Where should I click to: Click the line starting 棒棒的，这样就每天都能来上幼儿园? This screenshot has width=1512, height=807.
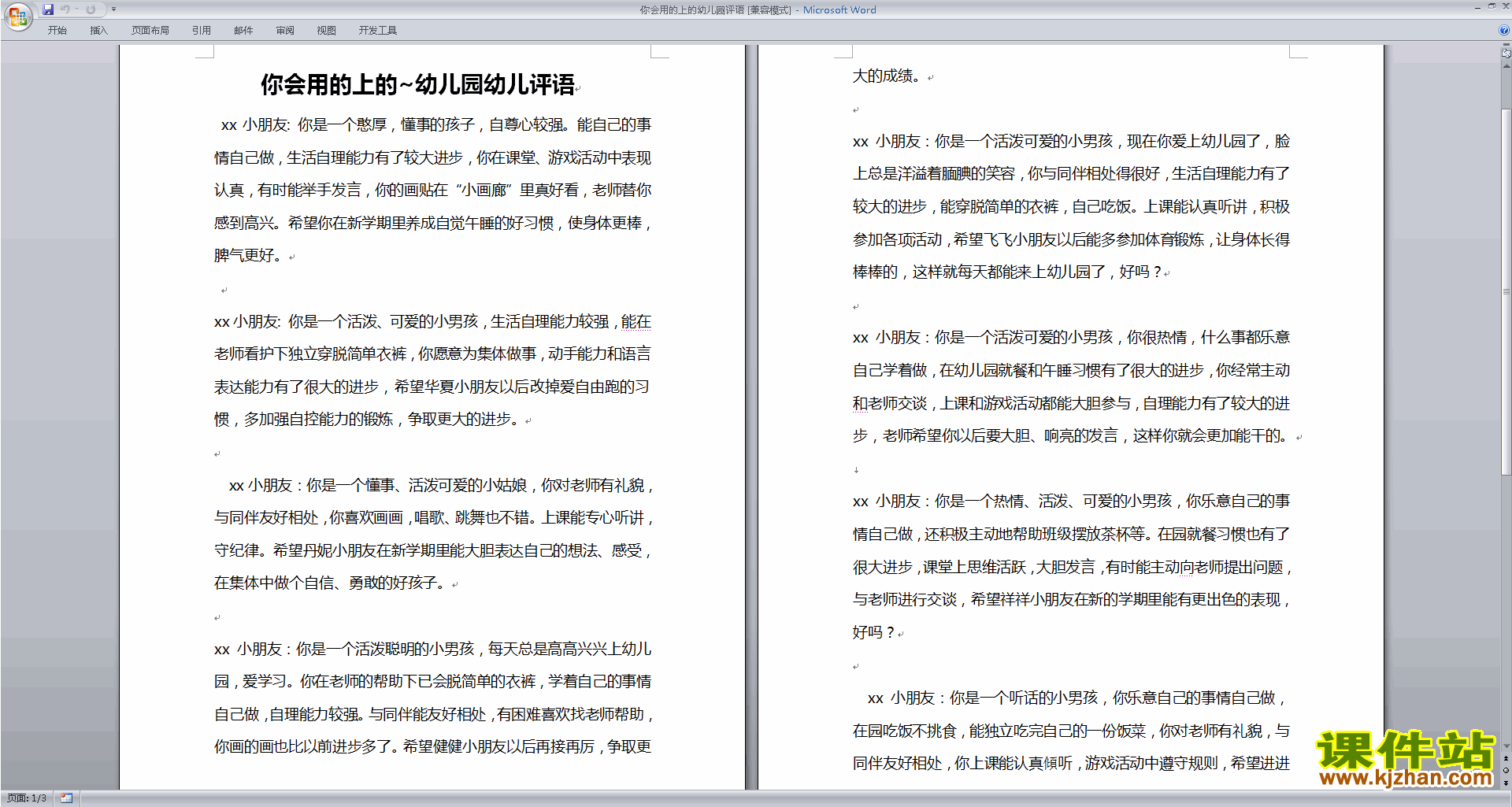tap(1007, 272)
